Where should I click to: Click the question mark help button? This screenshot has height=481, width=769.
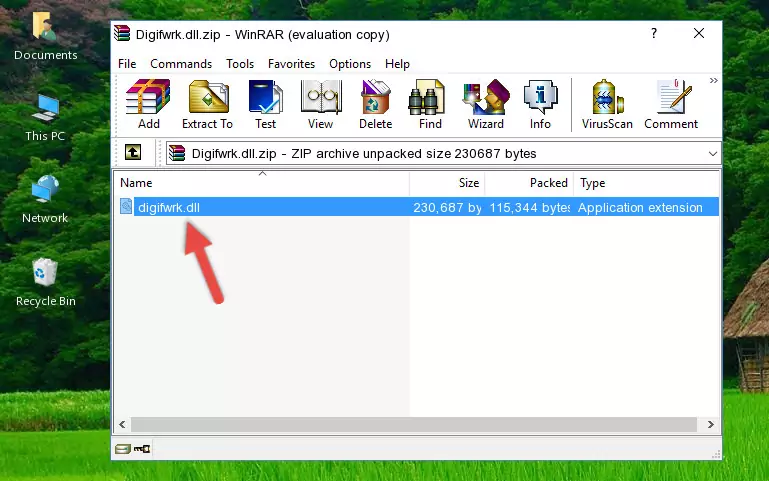pyautogui.click(x=654, y=33)
